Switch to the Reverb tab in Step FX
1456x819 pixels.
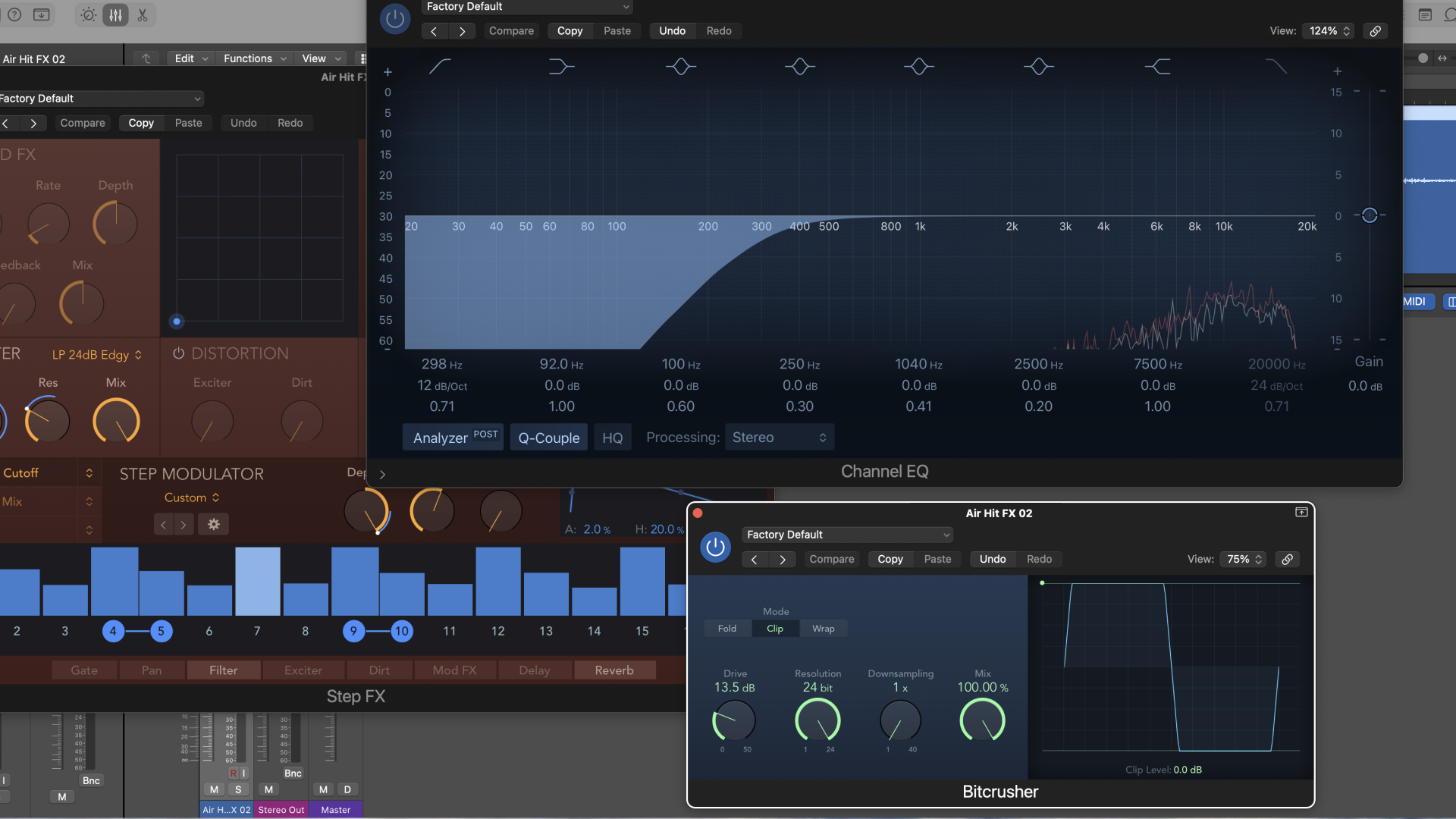[x=614, y=670]
